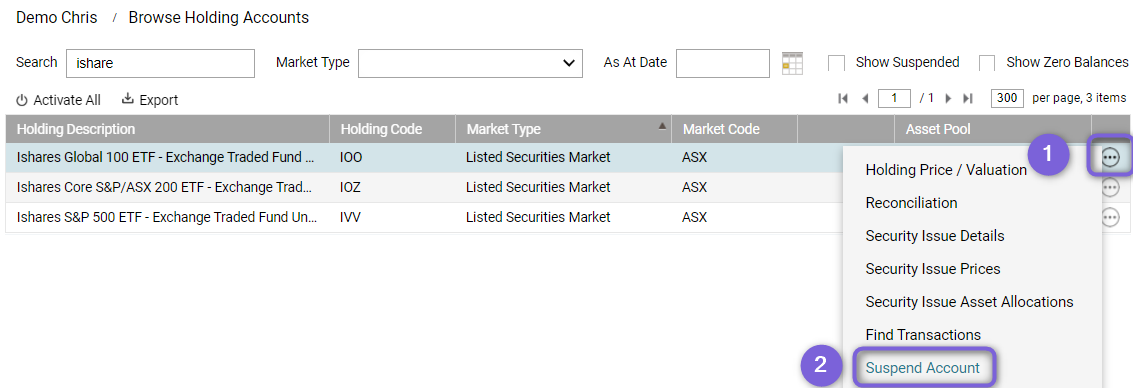The width and height of the screenshot is (1133, 388).
Task: Open the ellipsis menu for the IVV row
Action: 1110,217
